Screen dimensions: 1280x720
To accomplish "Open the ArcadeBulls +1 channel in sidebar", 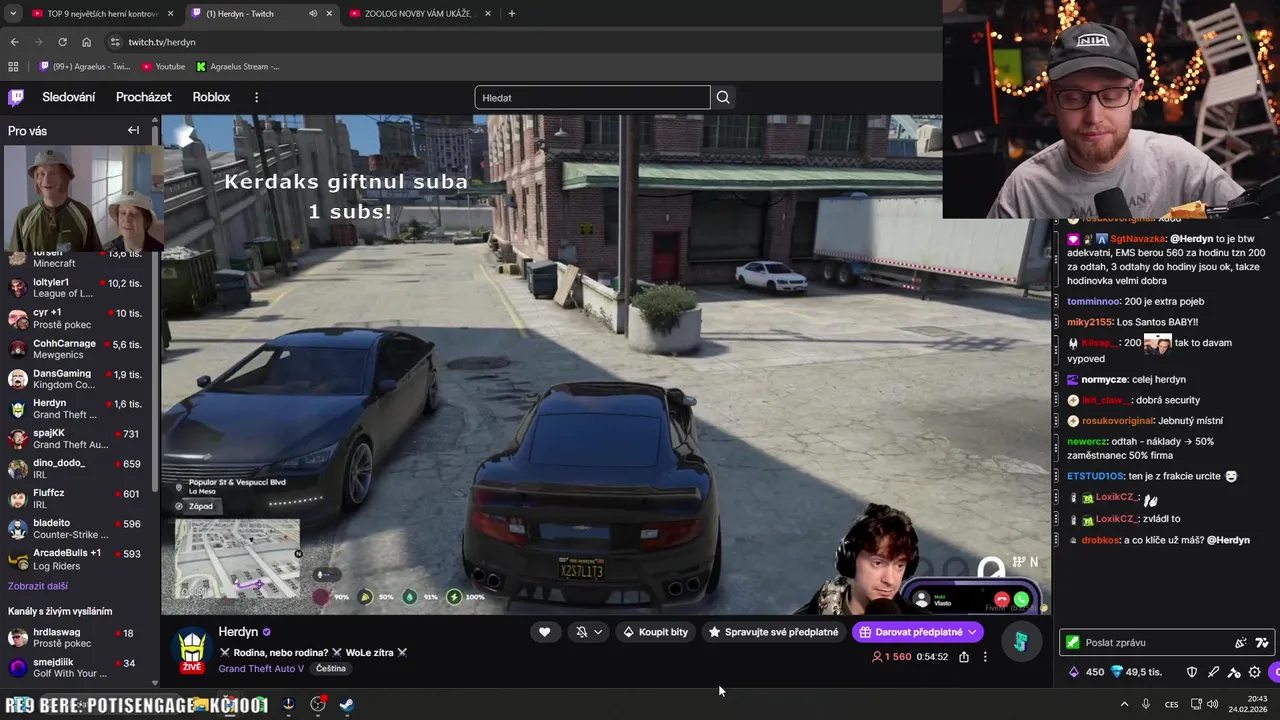I will pyautogui.click(x=78, y=559).
